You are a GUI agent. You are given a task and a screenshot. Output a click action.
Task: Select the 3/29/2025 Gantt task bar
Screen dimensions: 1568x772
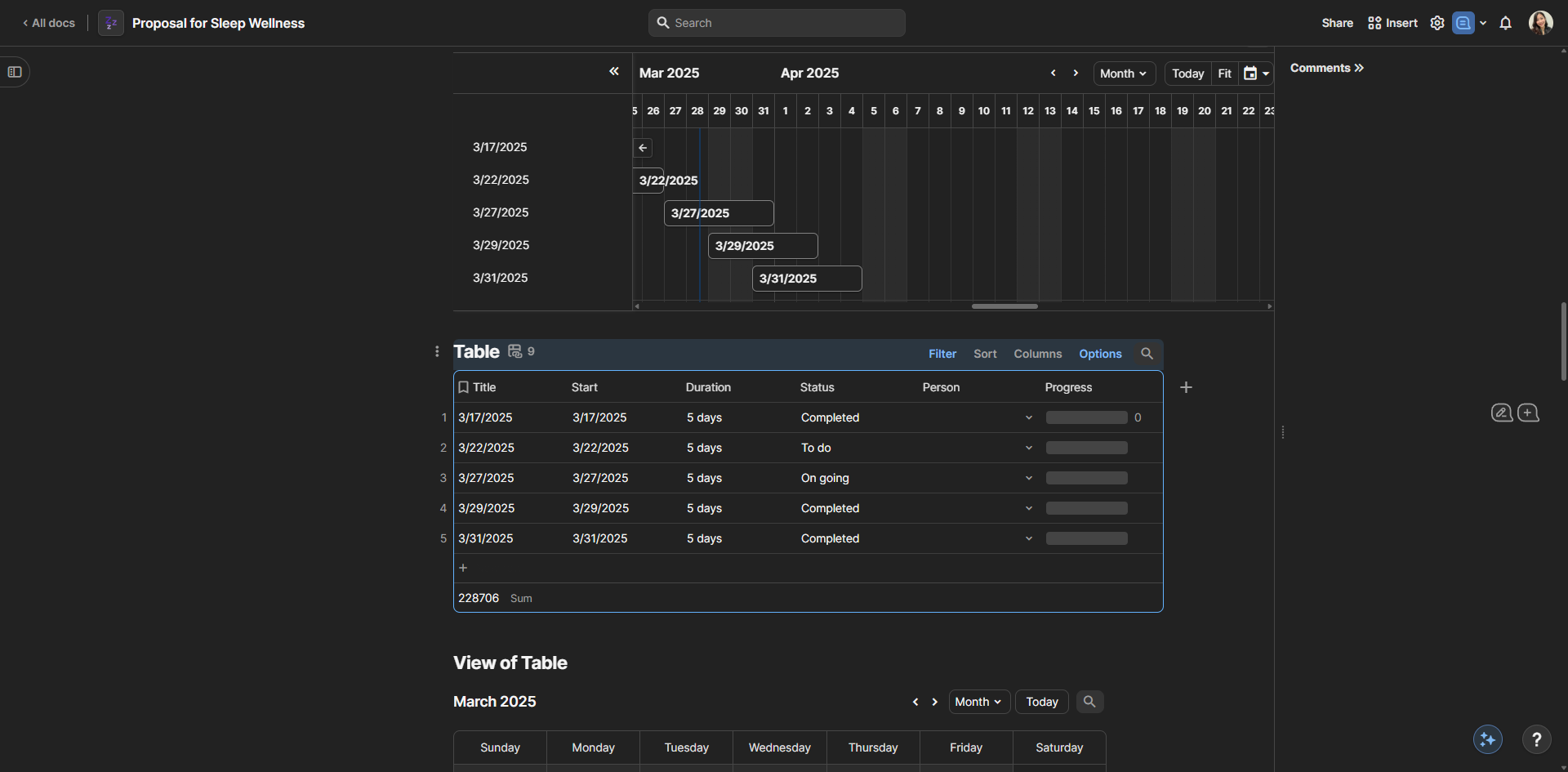763,246
